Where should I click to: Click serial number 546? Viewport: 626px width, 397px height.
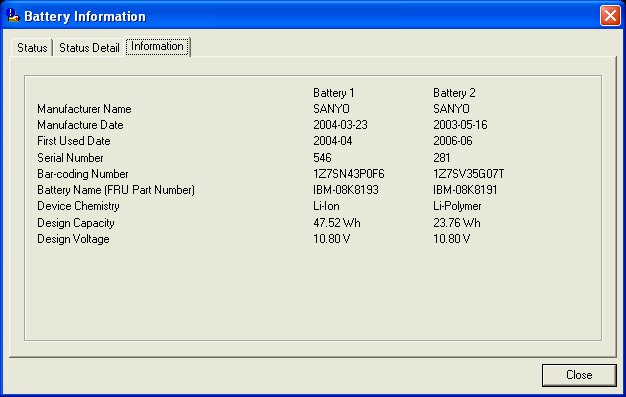click(x=322, y=158)
